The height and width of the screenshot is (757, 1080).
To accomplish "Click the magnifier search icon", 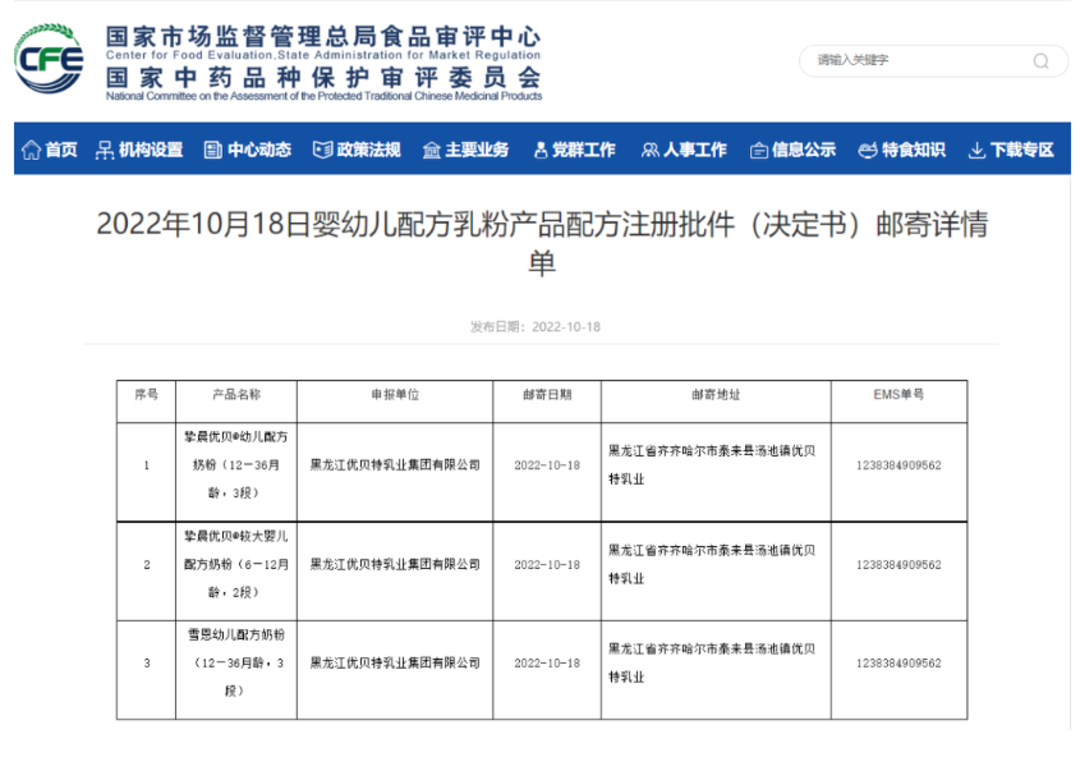I will click(1041, 61).
